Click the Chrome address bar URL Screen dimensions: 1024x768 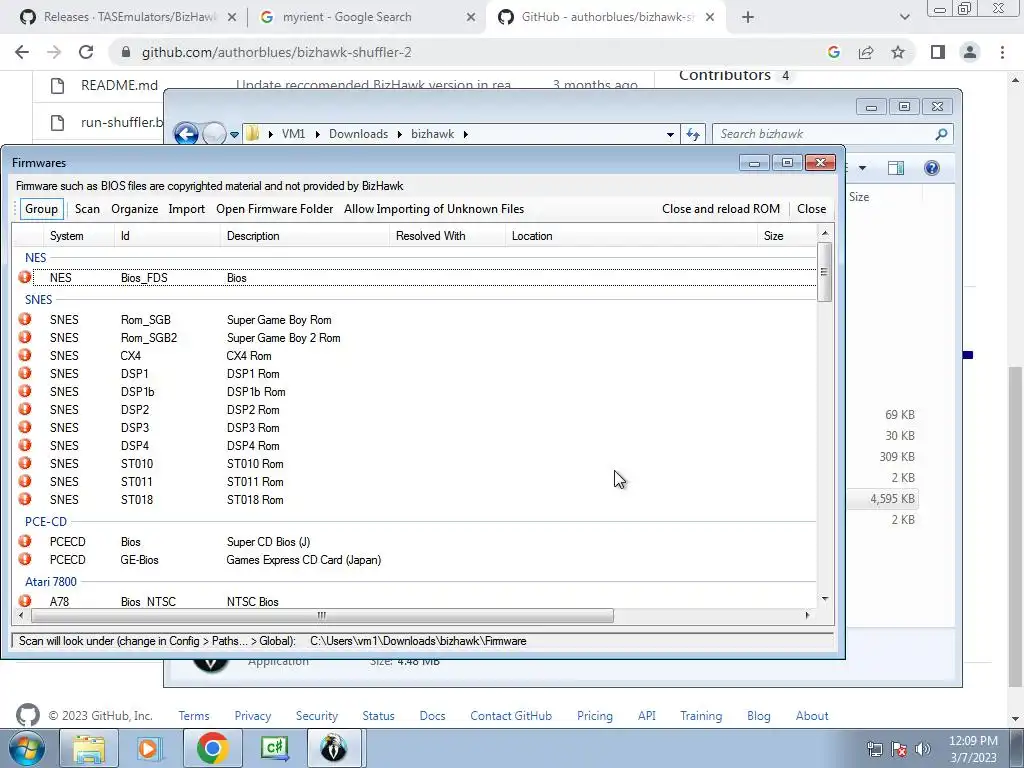click(x=277, y=52)
